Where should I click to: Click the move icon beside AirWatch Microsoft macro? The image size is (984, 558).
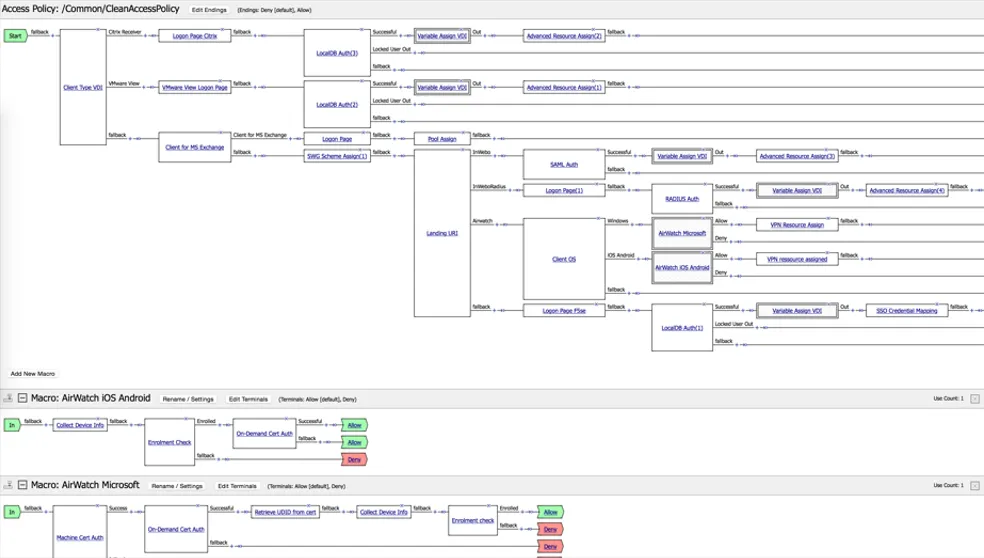coord(8,485)
